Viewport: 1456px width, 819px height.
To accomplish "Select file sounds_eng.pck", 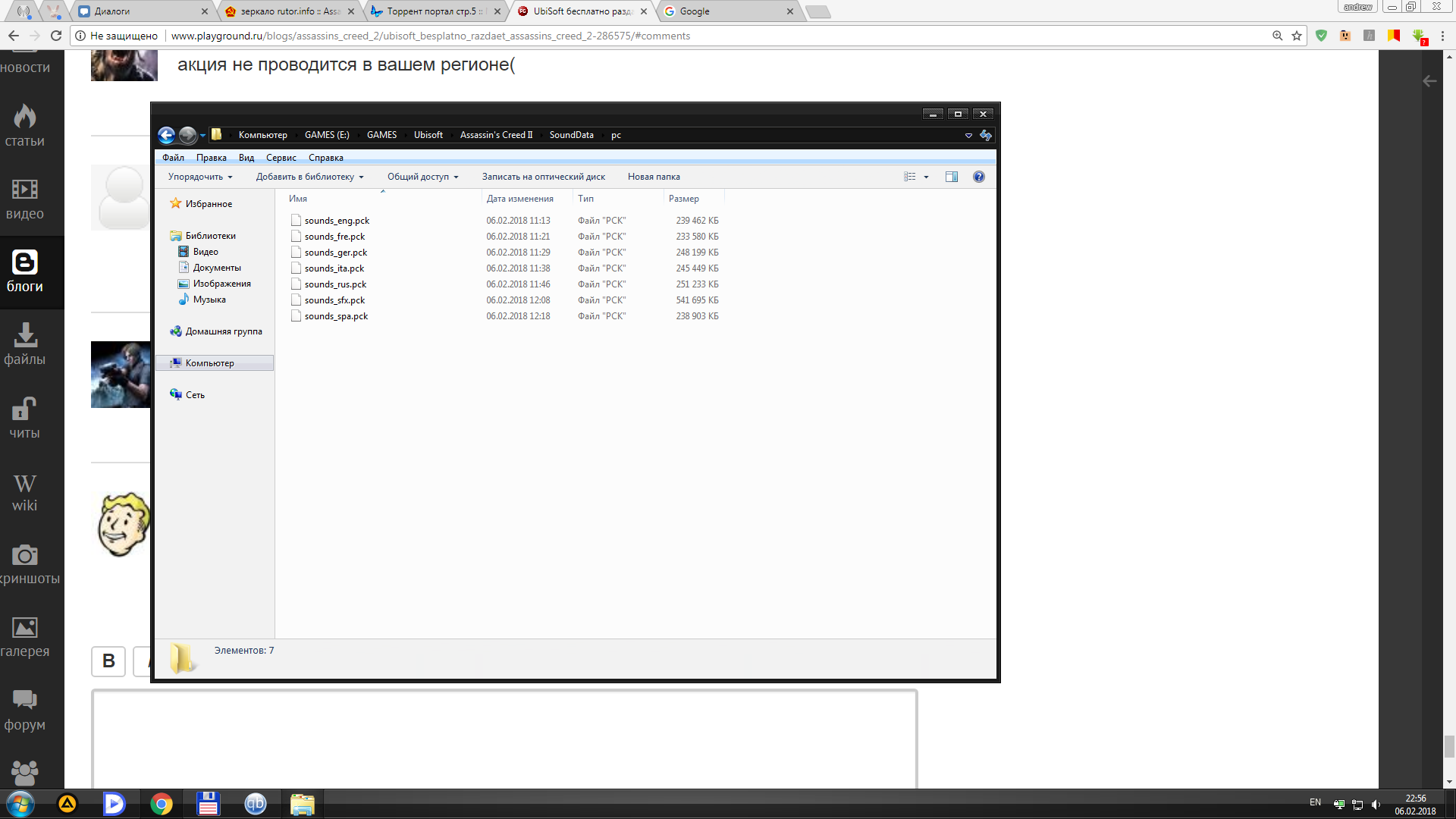I will [x=330, y=221].
